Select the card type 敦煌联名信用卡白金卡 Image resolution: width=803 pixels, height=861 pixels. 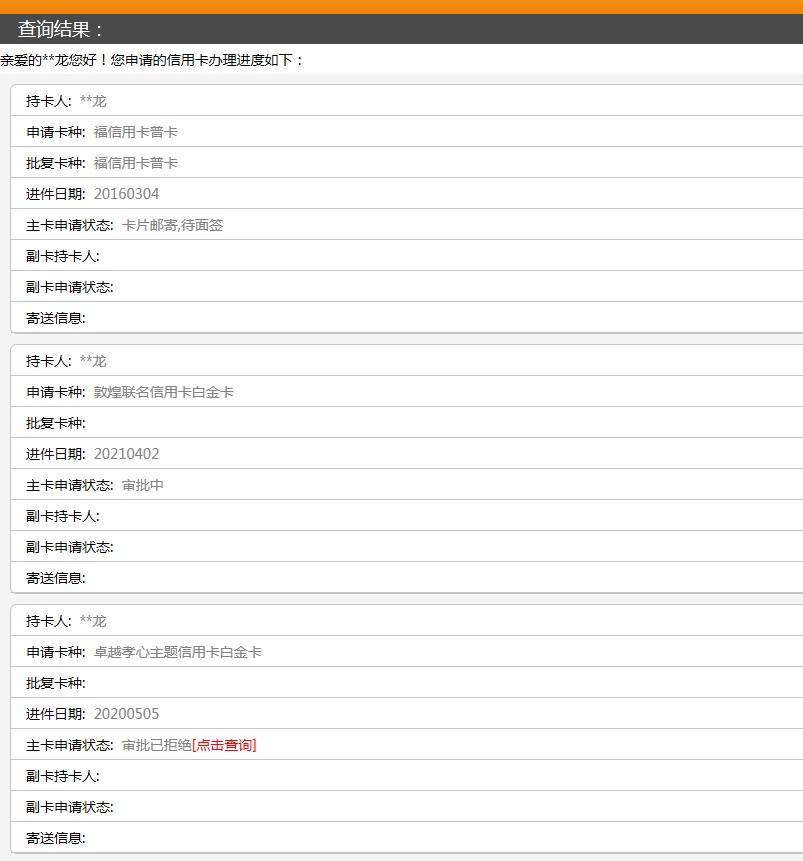click(x=164, y=392)
